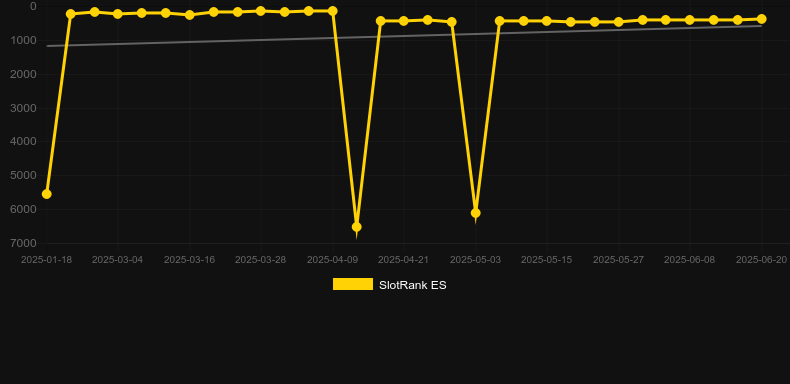Click the 1000 y-axis tick label
This screenshot has height=384, width=790.
[x=24, y=40]
